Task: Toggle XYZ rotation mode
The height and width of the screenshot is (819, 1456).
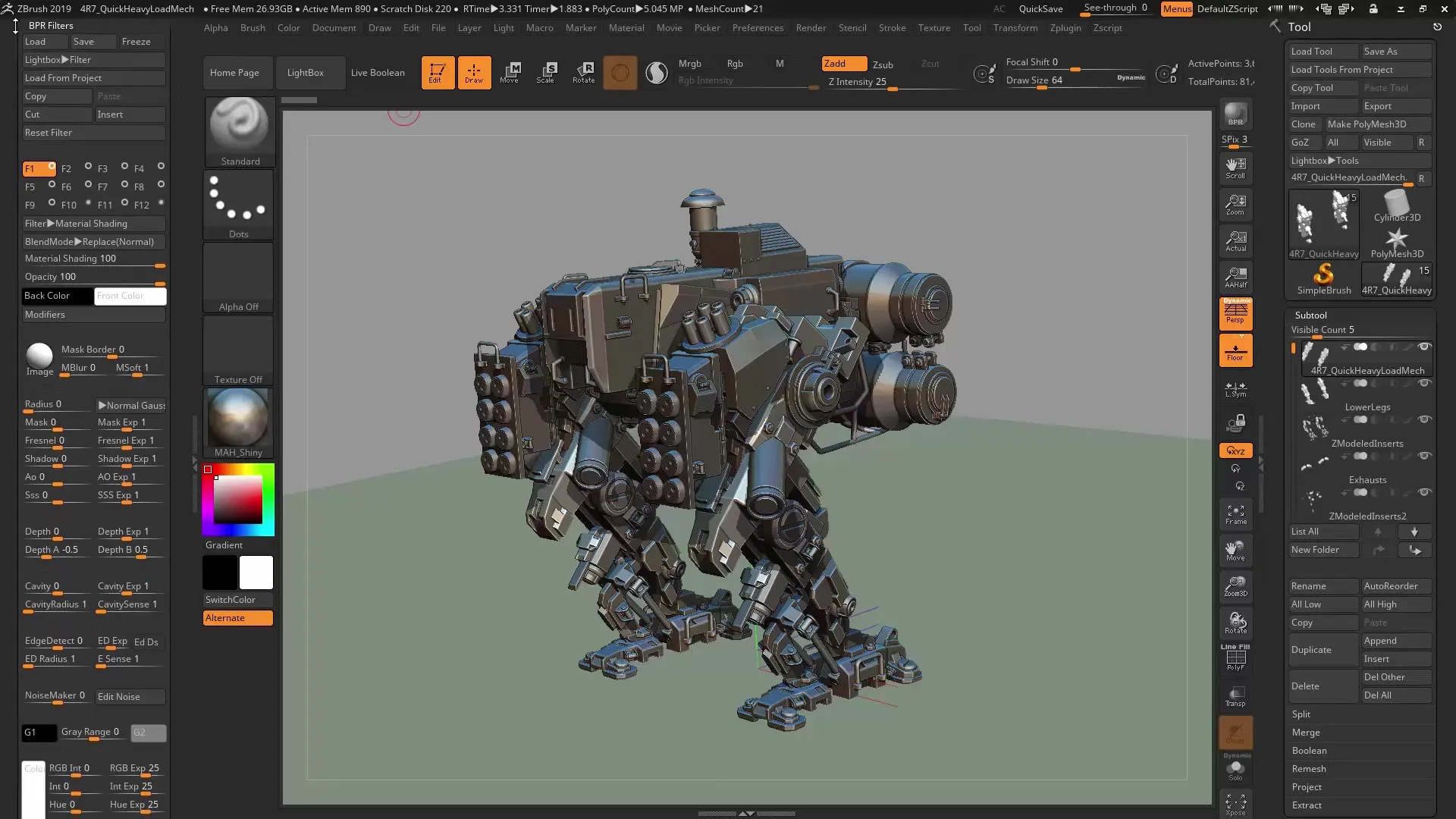Action: tap(1235, 450)
